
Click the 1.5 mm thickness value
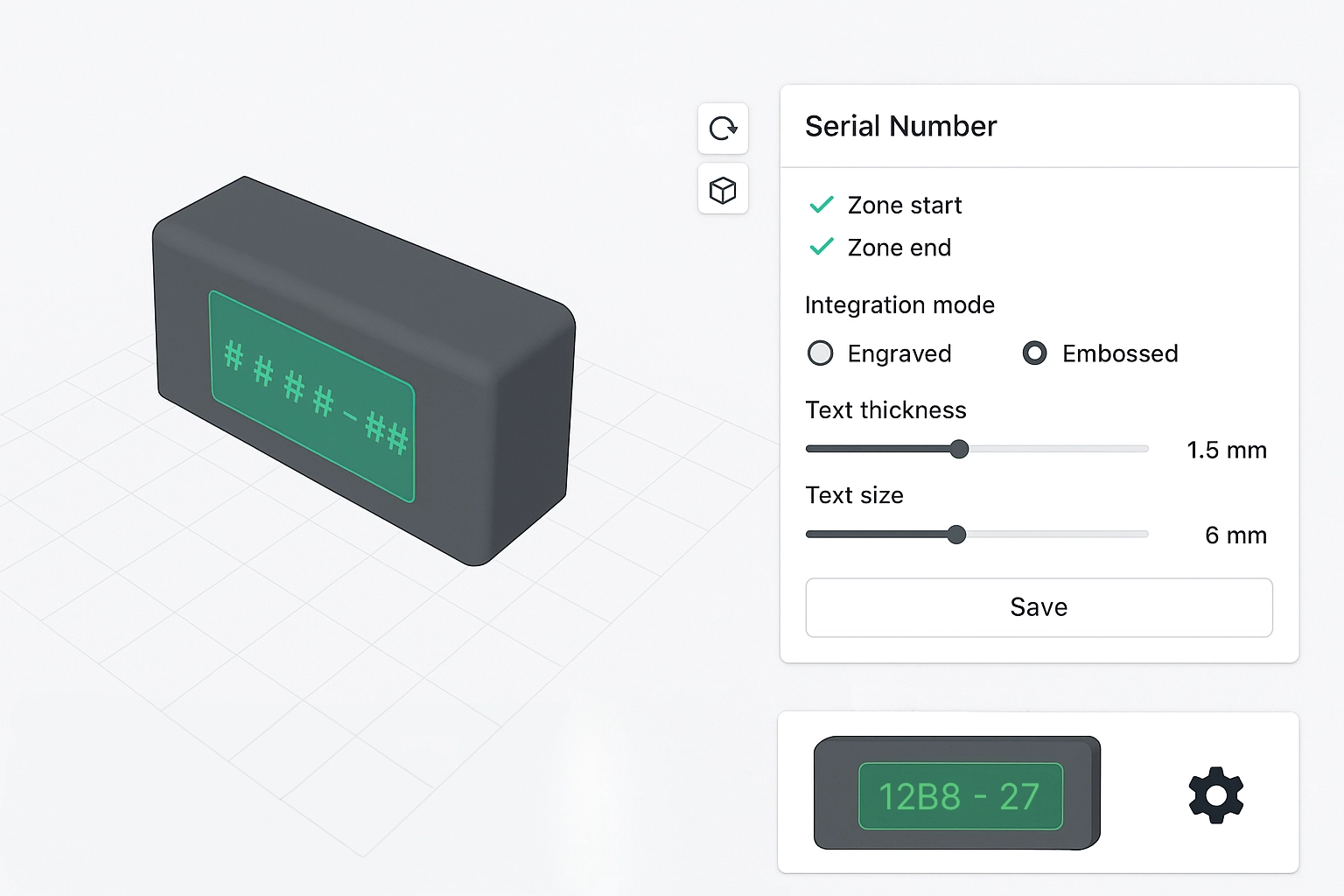click(1226, 450)
